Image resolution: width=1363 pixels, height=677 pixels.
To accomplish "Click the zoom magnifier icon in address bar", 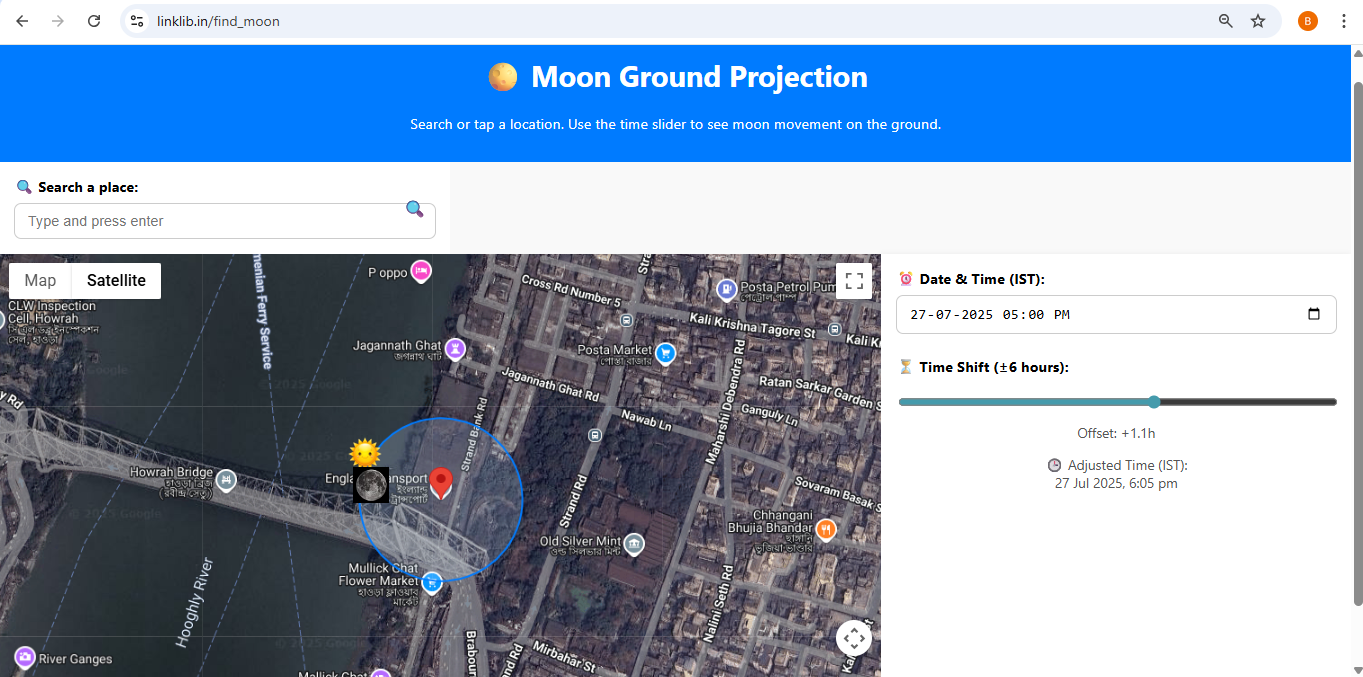I will point(1225,21).
